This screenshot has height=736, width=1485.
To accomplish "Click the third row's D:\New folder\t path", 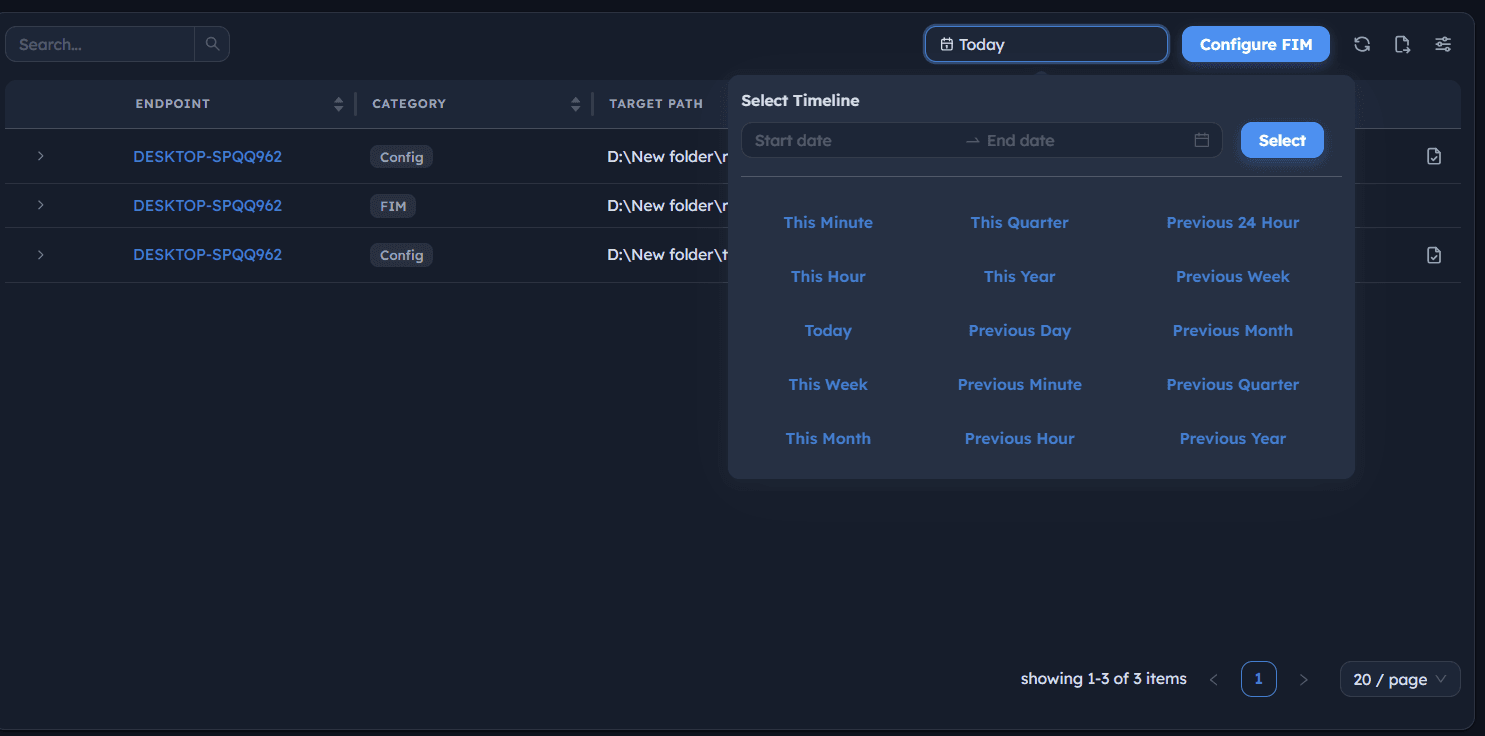I will (x=667, y=254).
